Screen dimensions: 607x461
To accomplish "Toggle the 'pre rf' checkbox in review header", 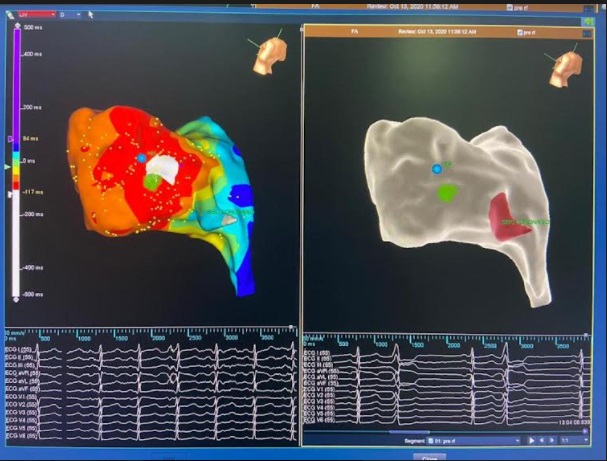I will (x=517, y=32).
